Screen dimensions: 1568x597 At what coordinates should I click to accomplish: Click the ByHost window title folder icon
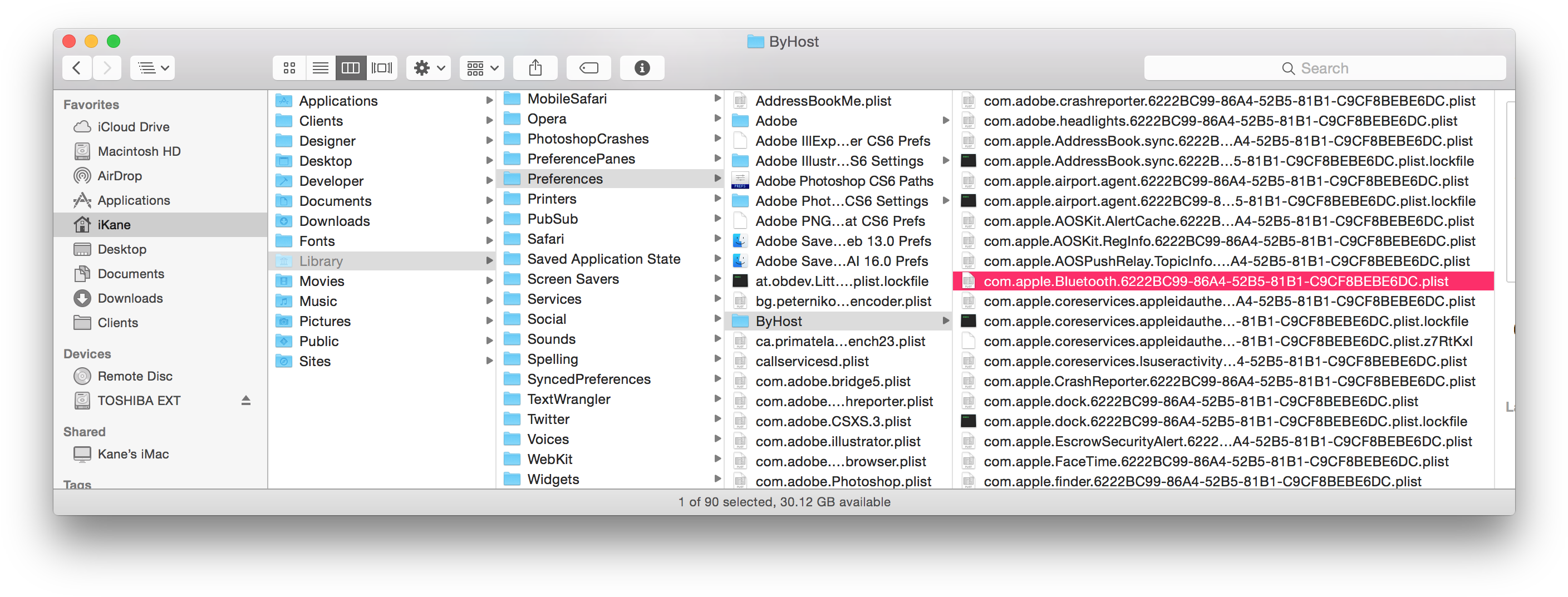755,41
